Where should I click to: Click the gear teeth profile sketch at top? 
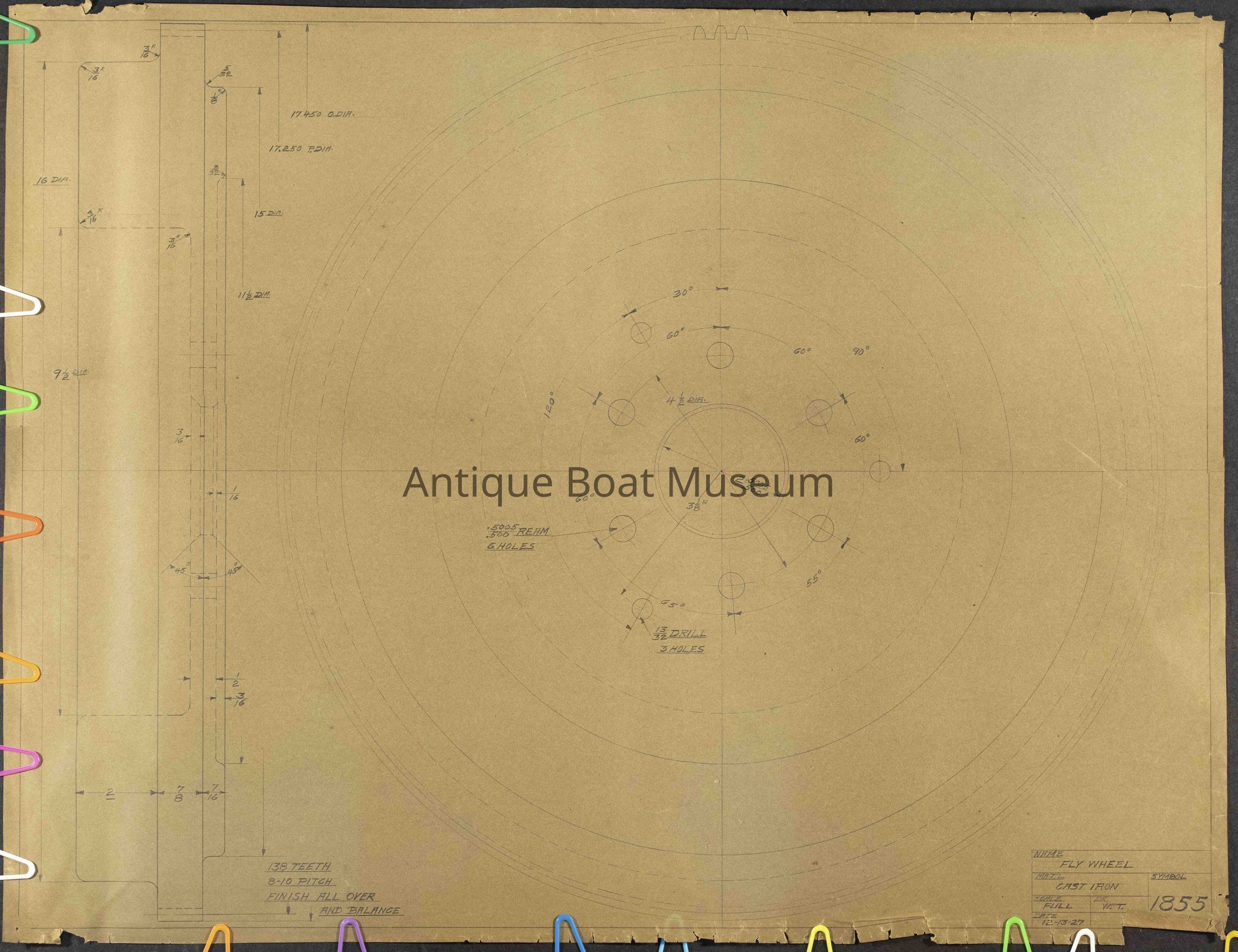coord(721,34)
